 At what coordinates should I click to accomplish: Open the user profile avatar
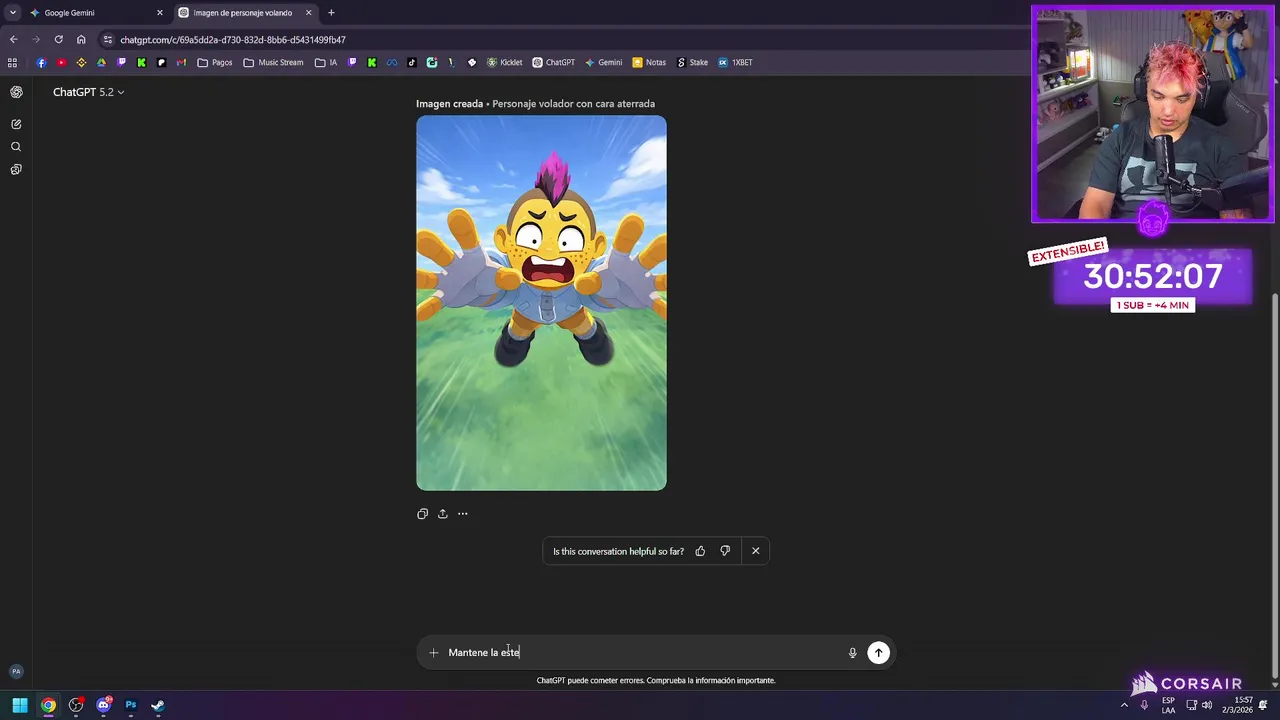pyautogui.click(x=16, y=672)
